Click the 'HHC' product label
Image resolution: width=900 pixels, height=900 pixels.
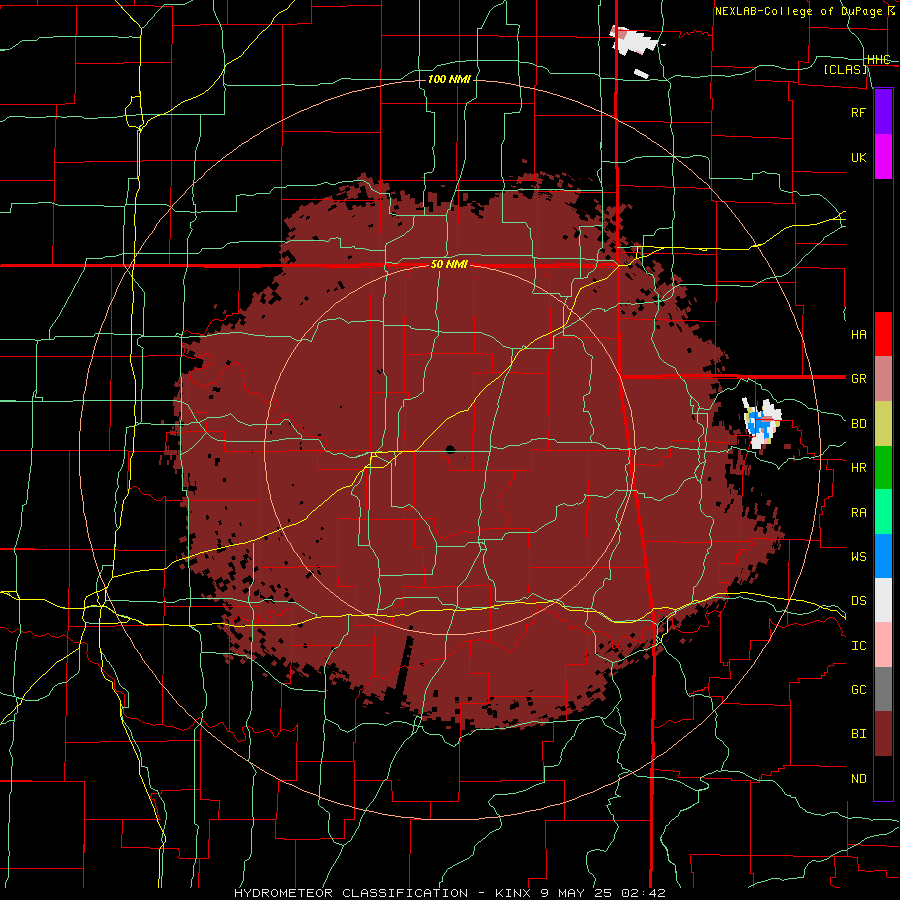[878, 60]
